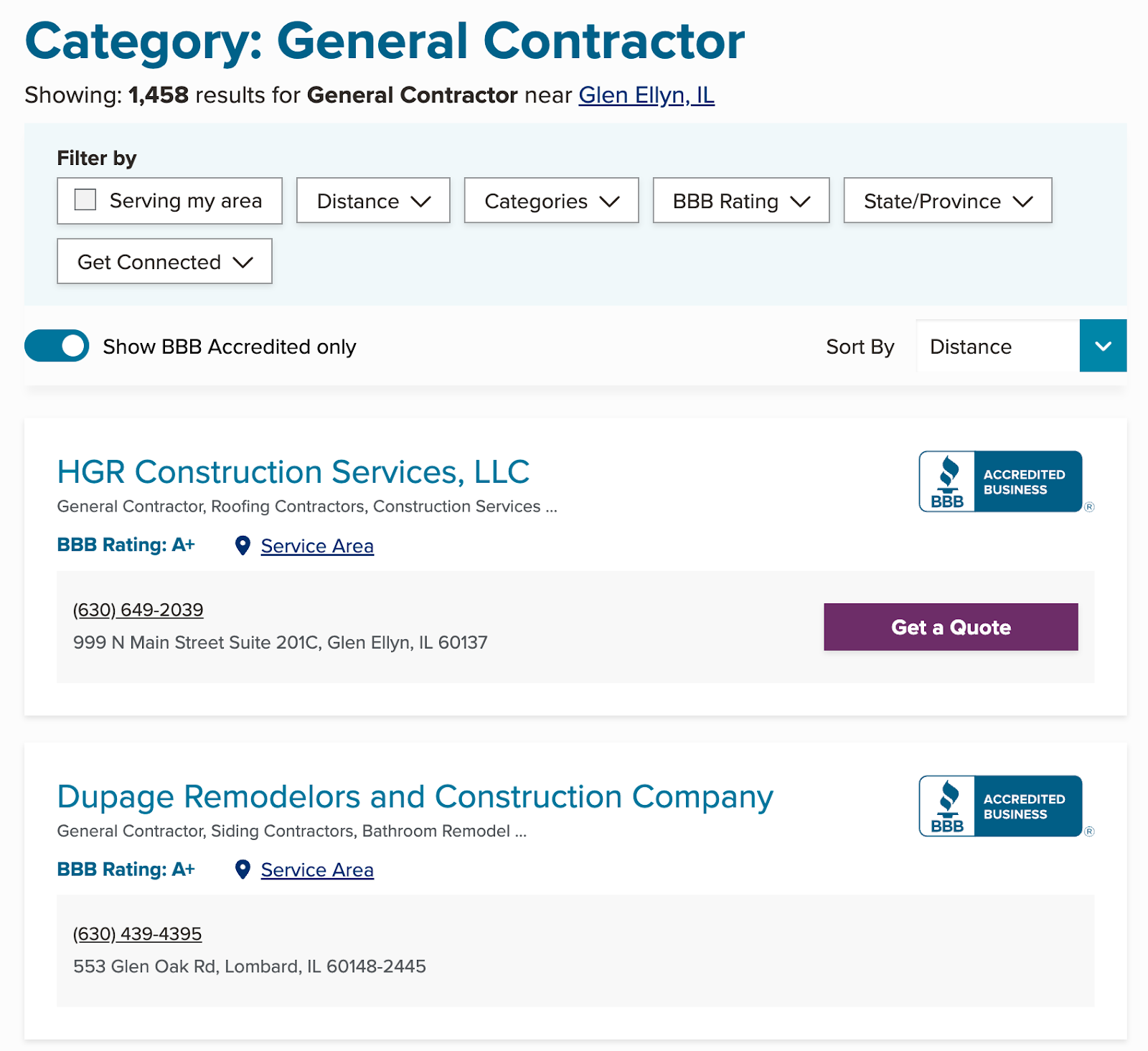1148x1051 pixels.
Task: Check the Serving my area checkbox
Action: pos(84,200)
